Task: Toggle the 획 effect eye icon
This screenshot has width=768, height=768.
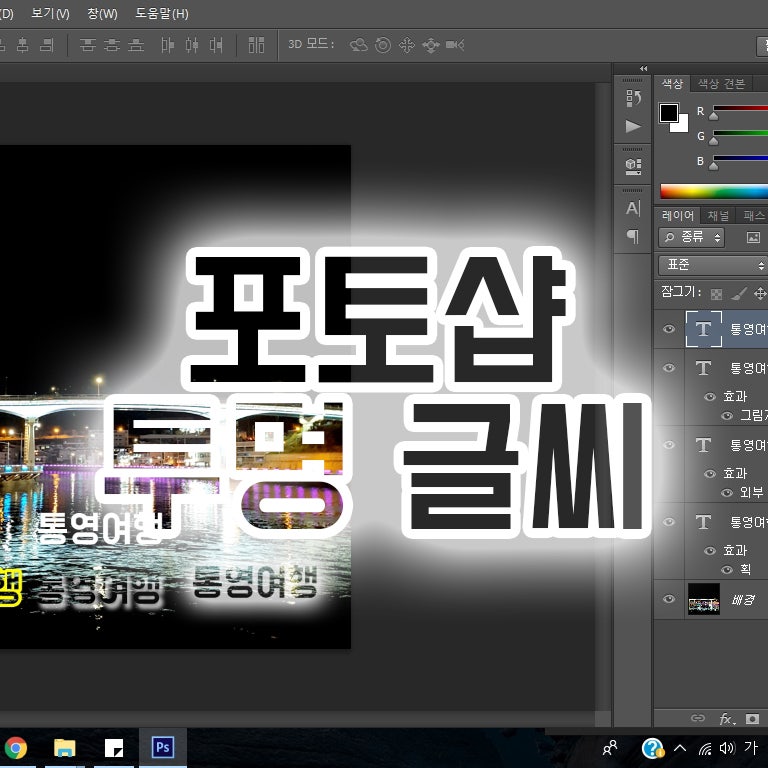Action: tap(727, 570)
